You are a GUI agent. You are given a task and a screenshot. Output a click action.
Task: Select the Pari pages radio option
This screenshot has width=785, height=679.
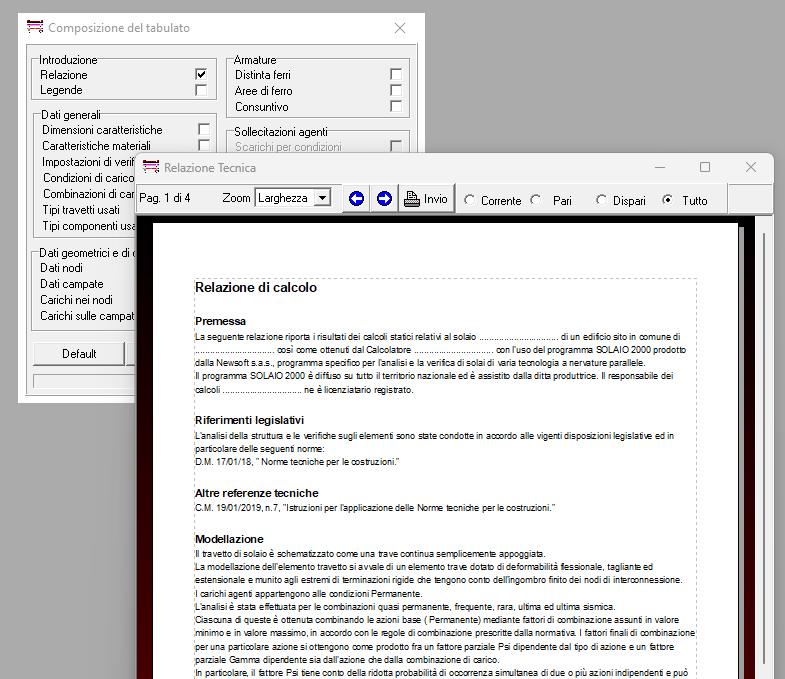pos(536,200)
